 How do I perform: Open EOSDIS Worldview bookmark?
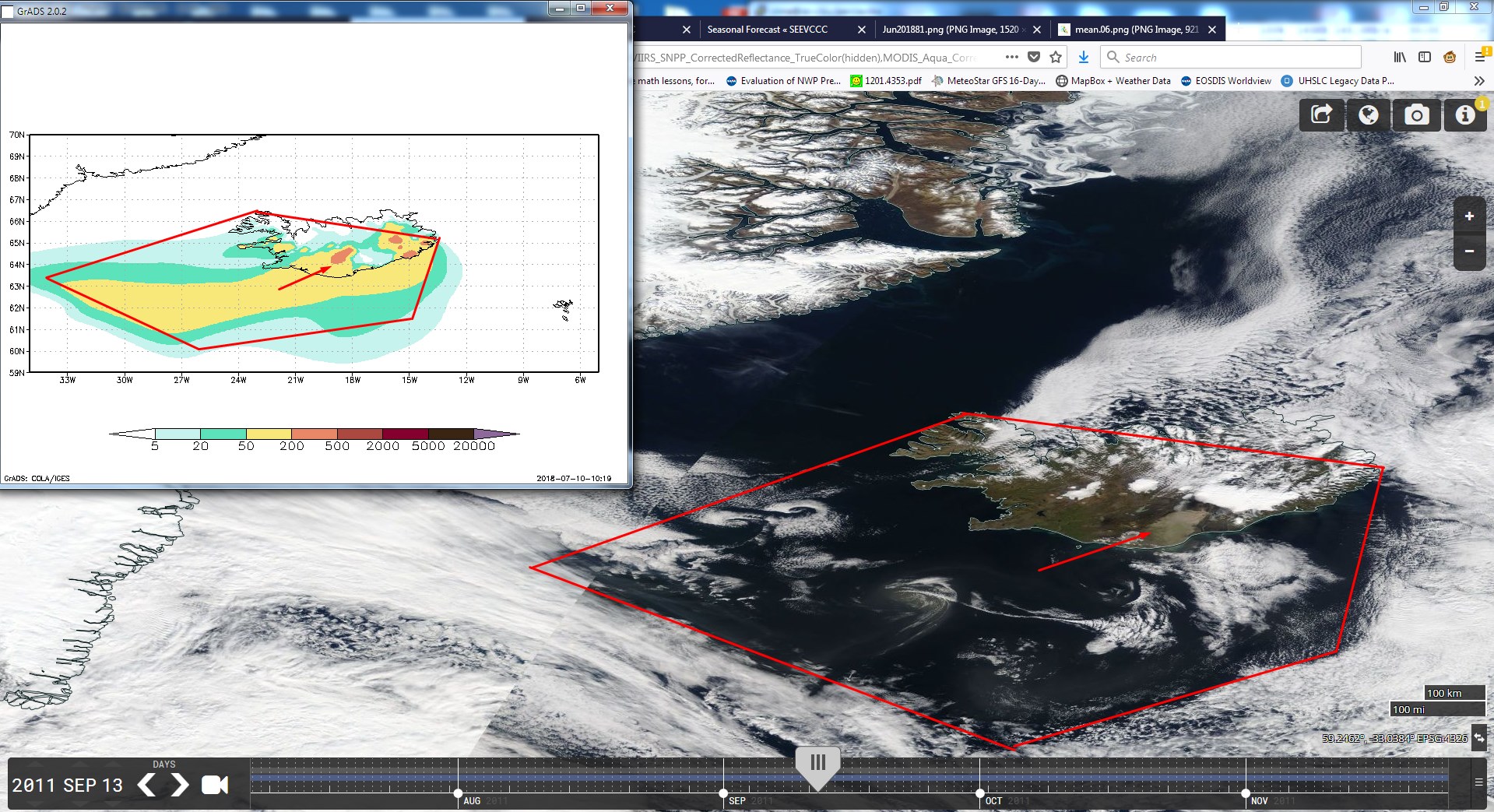tap(1226, 81)
